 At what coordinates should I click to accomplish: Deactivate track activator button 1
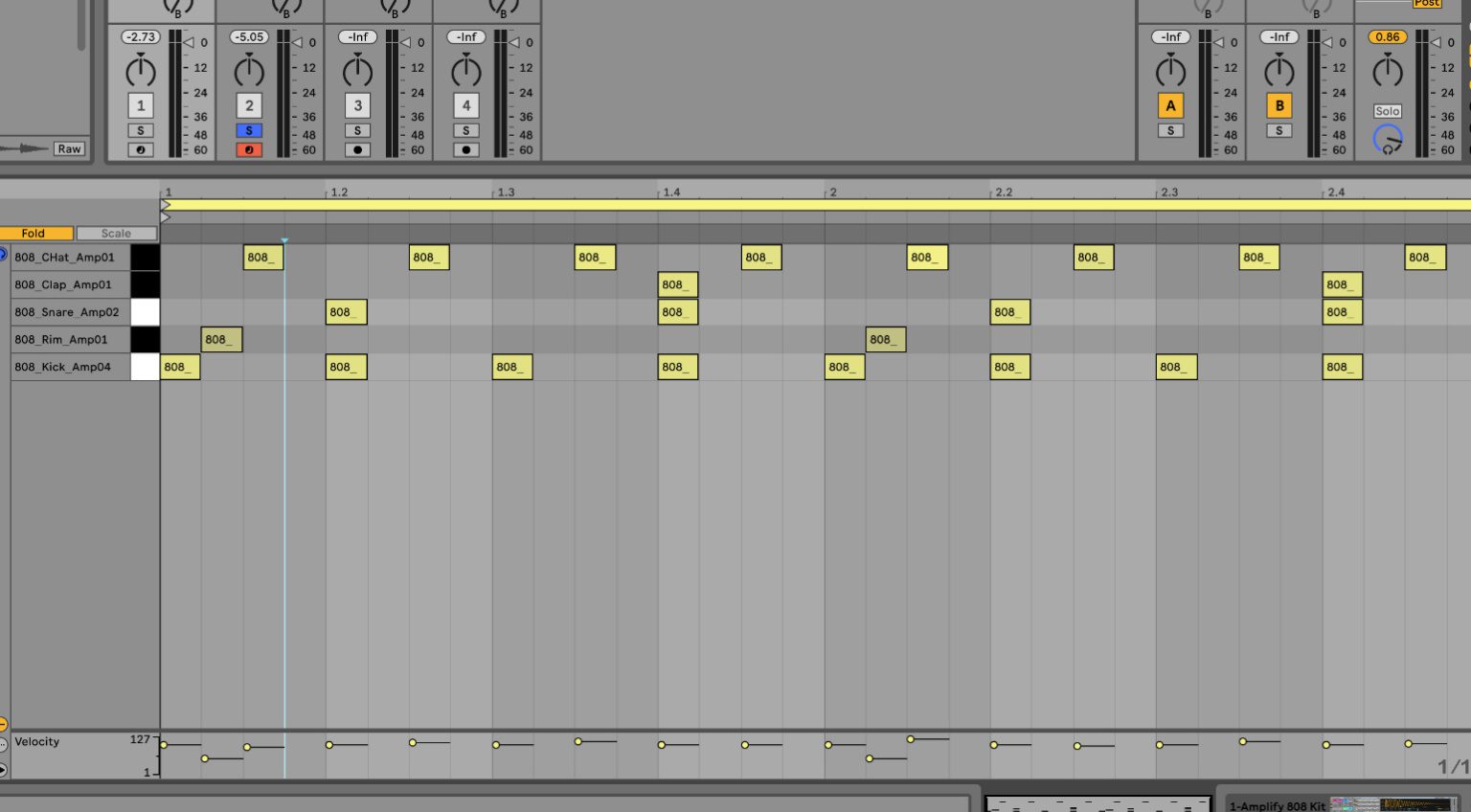[141, 105]
